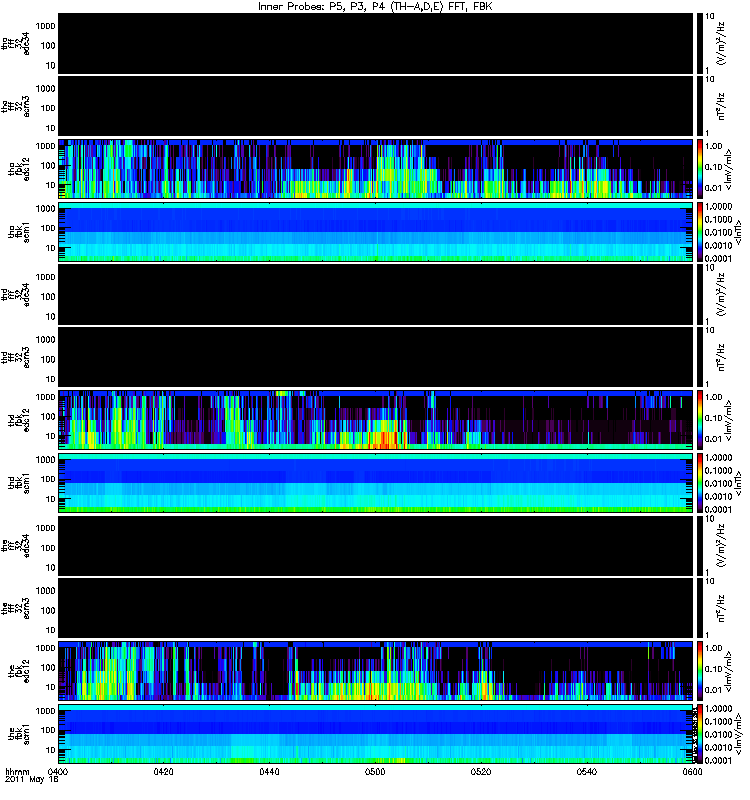Select the thd fff 32 edc34 panel label
Viewport: 750px width, 800px height.
tap(15, 295)
